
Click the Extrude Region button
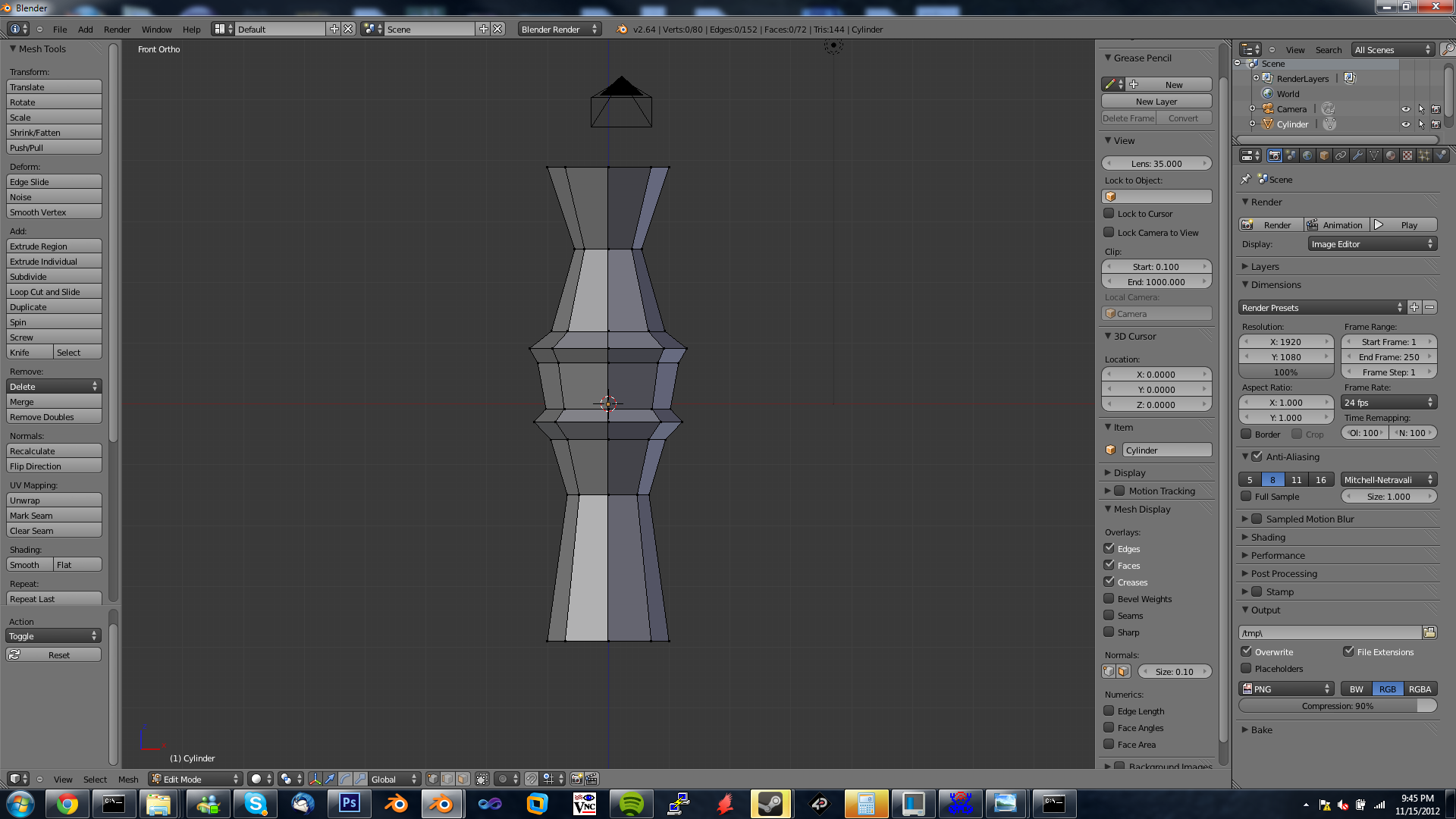[x=54, y=246]
